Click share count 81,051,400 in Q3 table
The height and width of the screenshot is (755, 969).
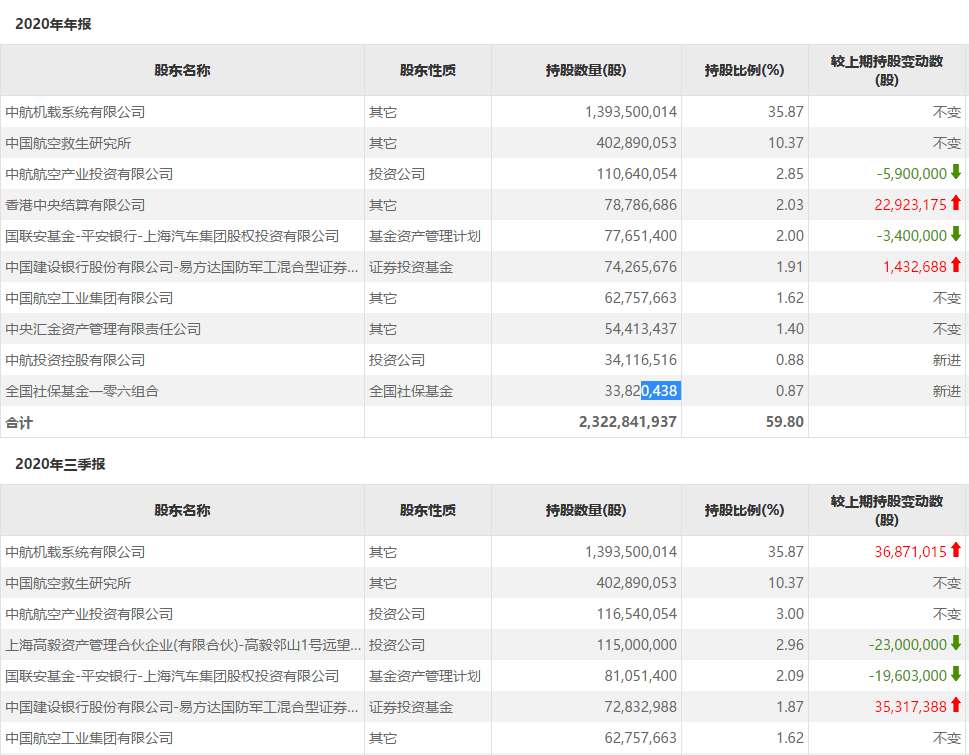641,675
